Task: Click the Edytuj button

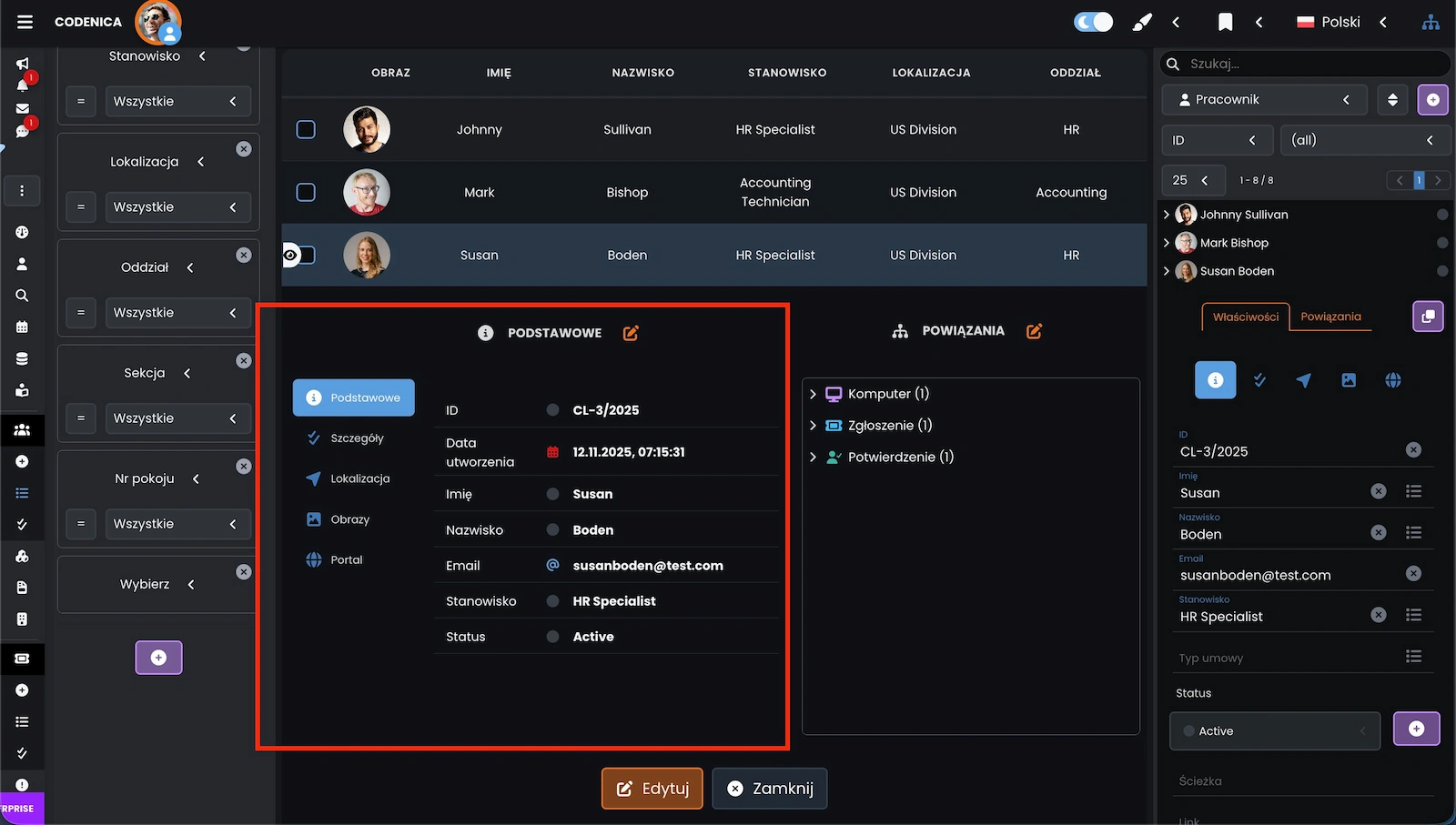Action: pos(652,789)
